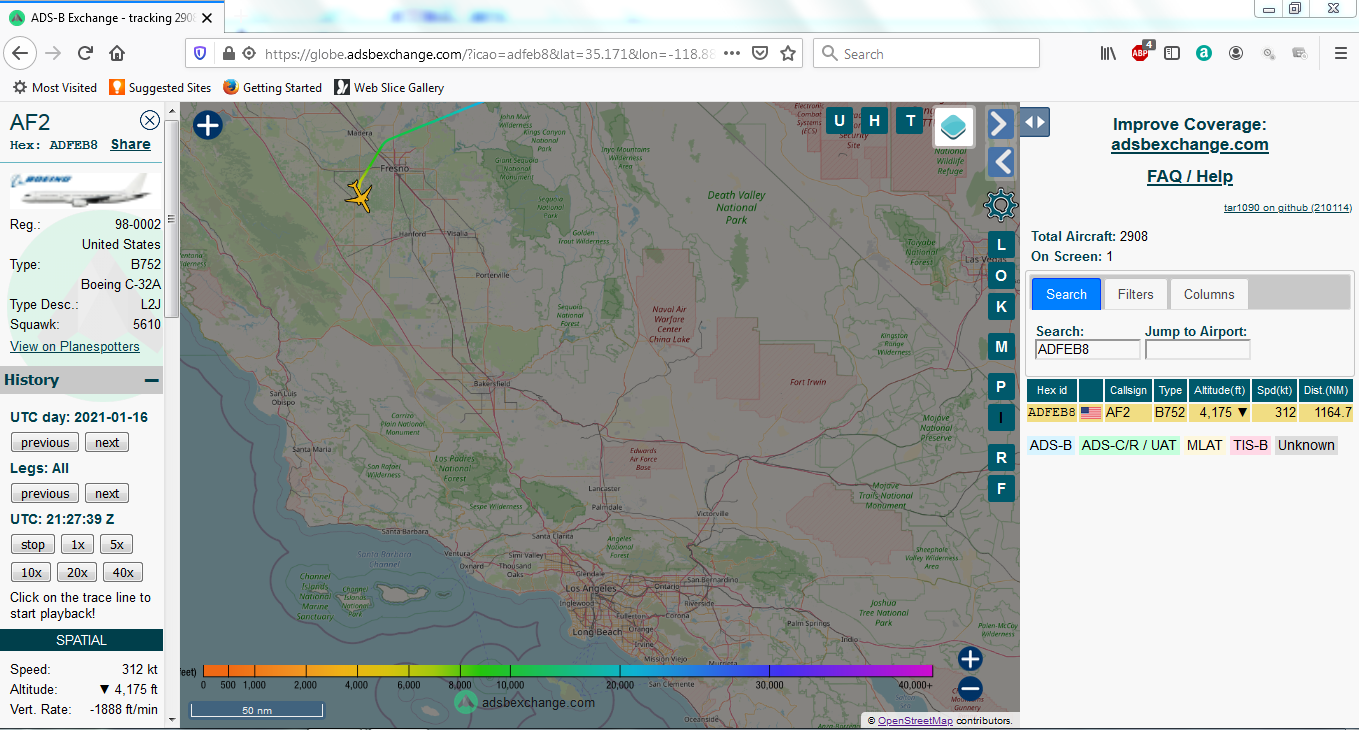Open Most Visited bookmarks folder
Screen dimensions: 1359x730
coord(55,88)
